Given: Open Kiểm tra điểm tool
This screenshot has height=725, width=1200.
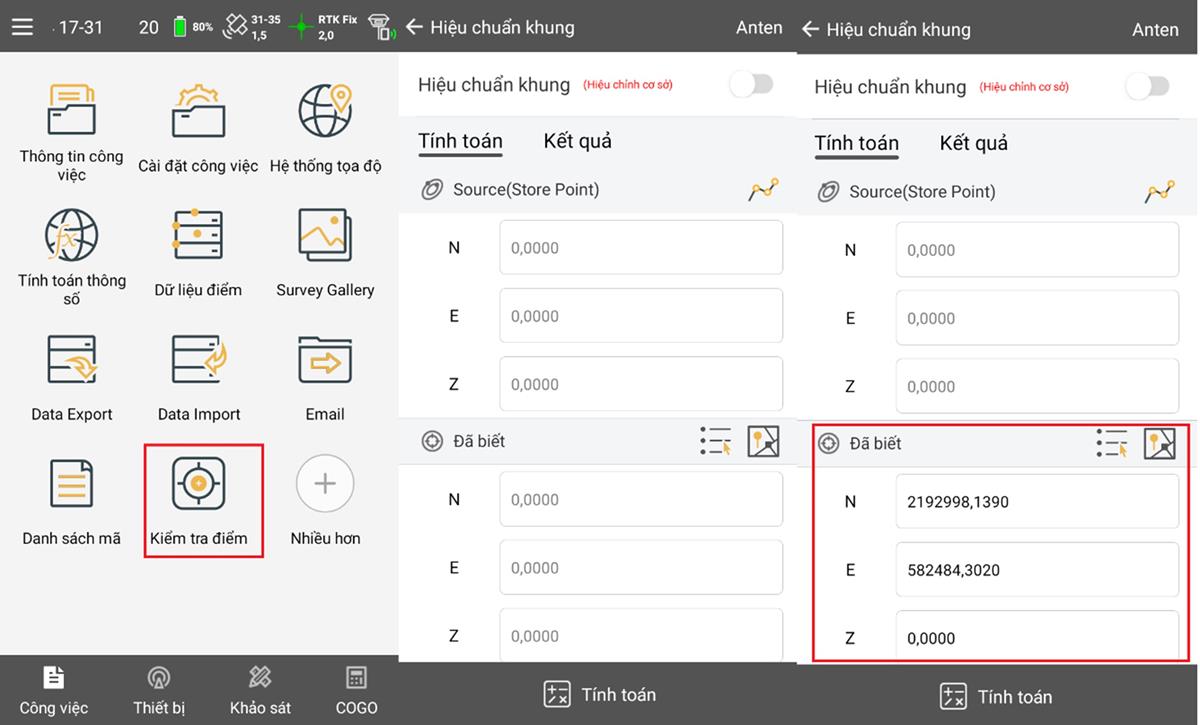Looking at the screenshot, I should pyautogui.click(x=198, y=484).
